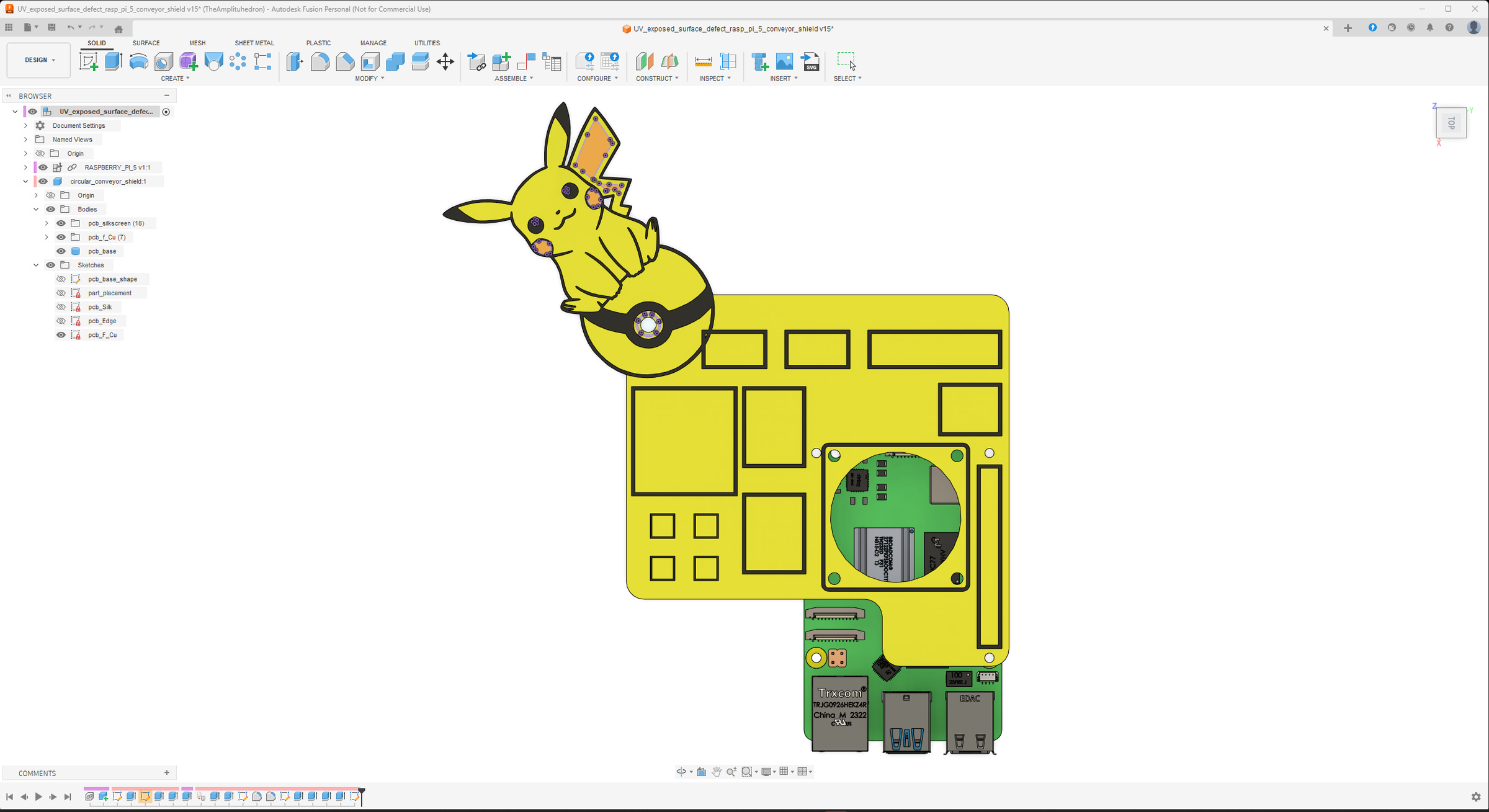The width and height of the screenshot is (1489, 812).
Task: Close the current document tab
Action: click(1326, 29)
